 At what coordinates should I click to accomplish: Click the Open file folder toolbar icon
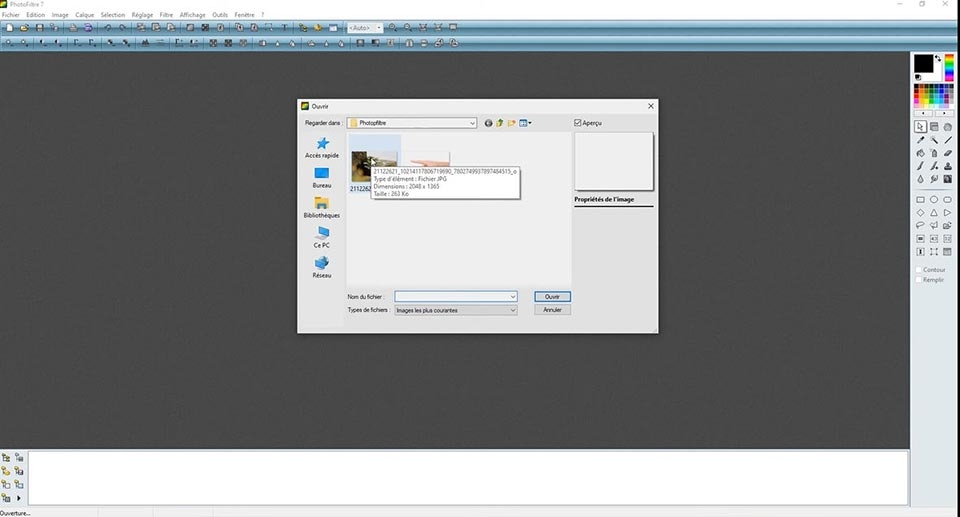click(x=25, y=28)
